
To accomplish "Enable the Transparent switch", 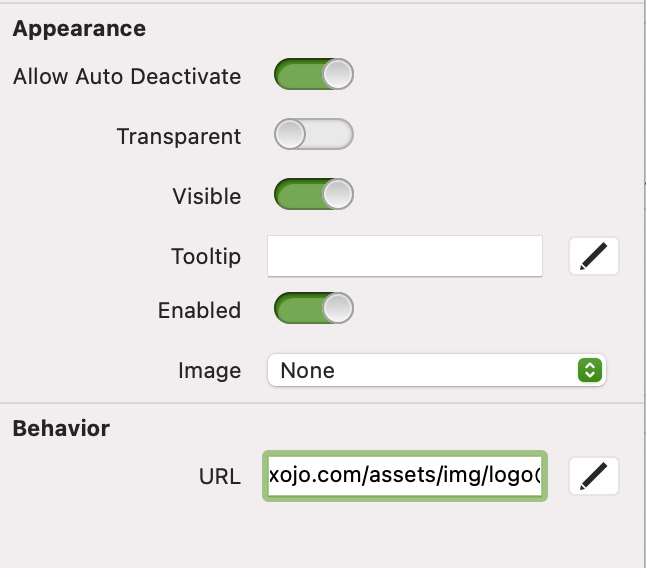I will click(314, 134).
